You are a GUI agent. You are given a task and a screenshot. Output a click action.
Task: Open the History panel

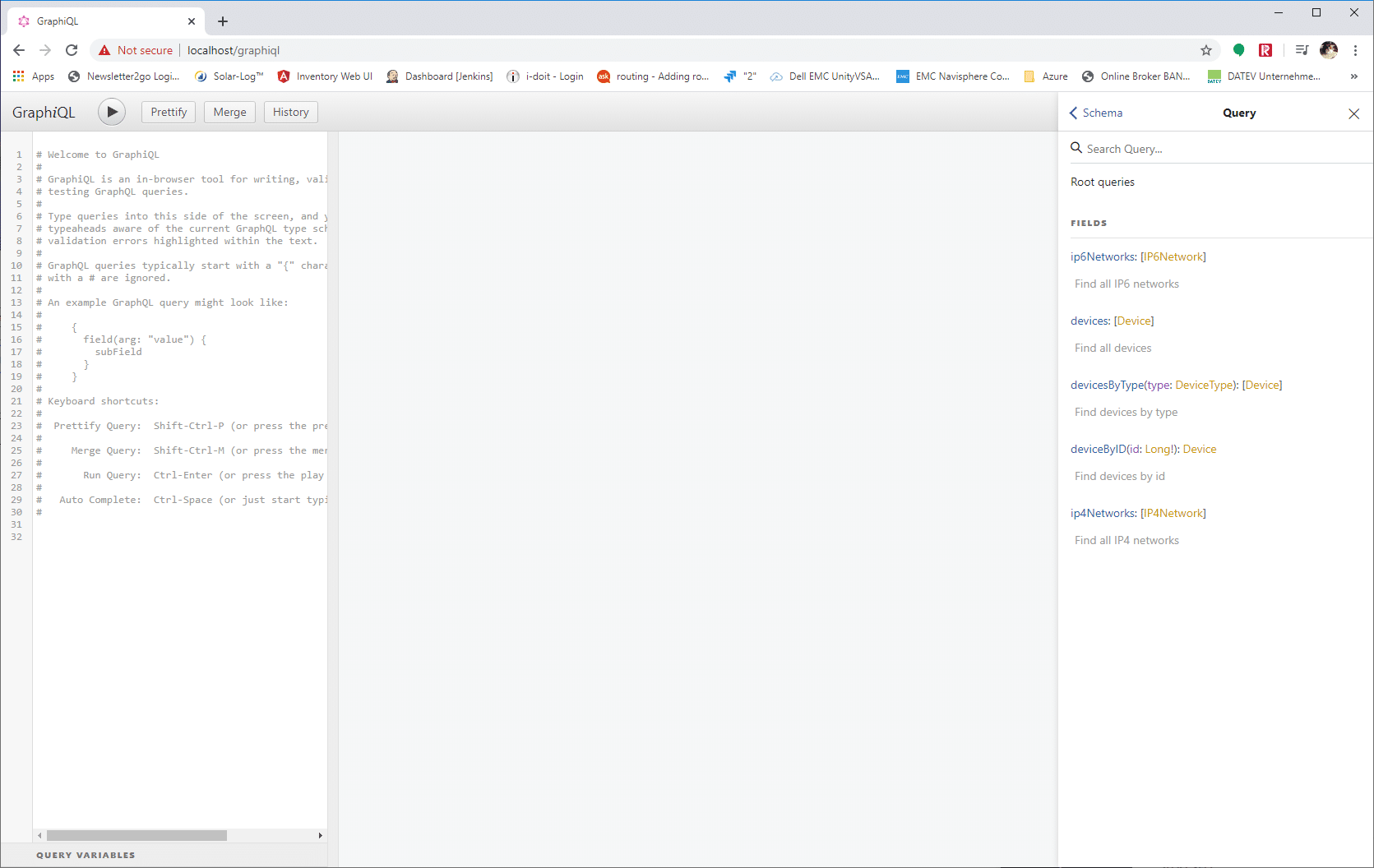coord(290,112)
